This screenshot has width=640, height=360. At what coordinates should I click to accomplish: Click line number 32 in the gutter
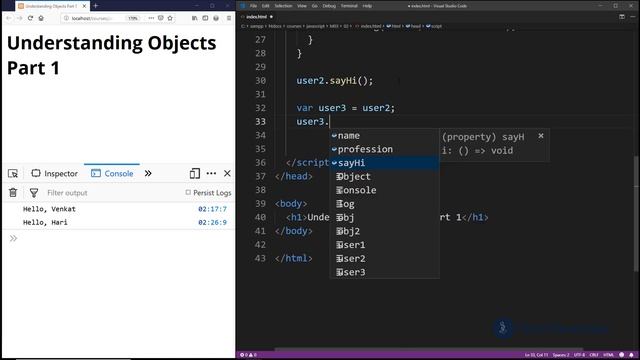[x=260, y=108]
